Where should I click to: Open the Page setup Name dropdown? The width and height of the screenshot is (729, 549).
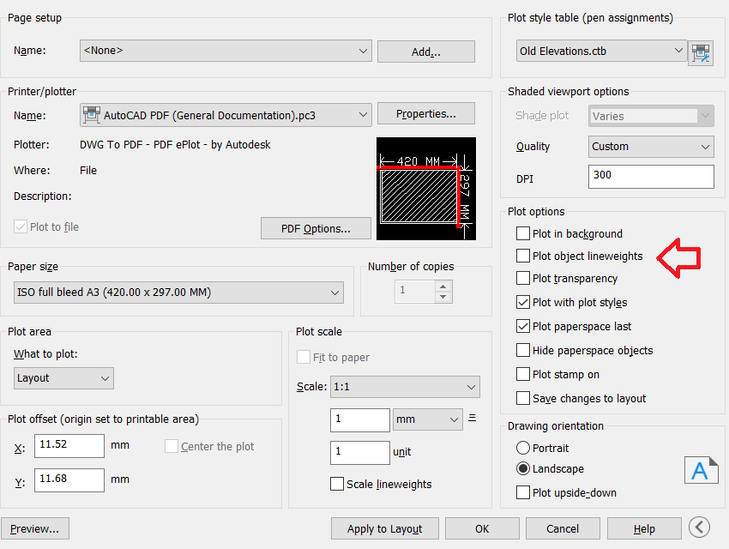point(225,51)
